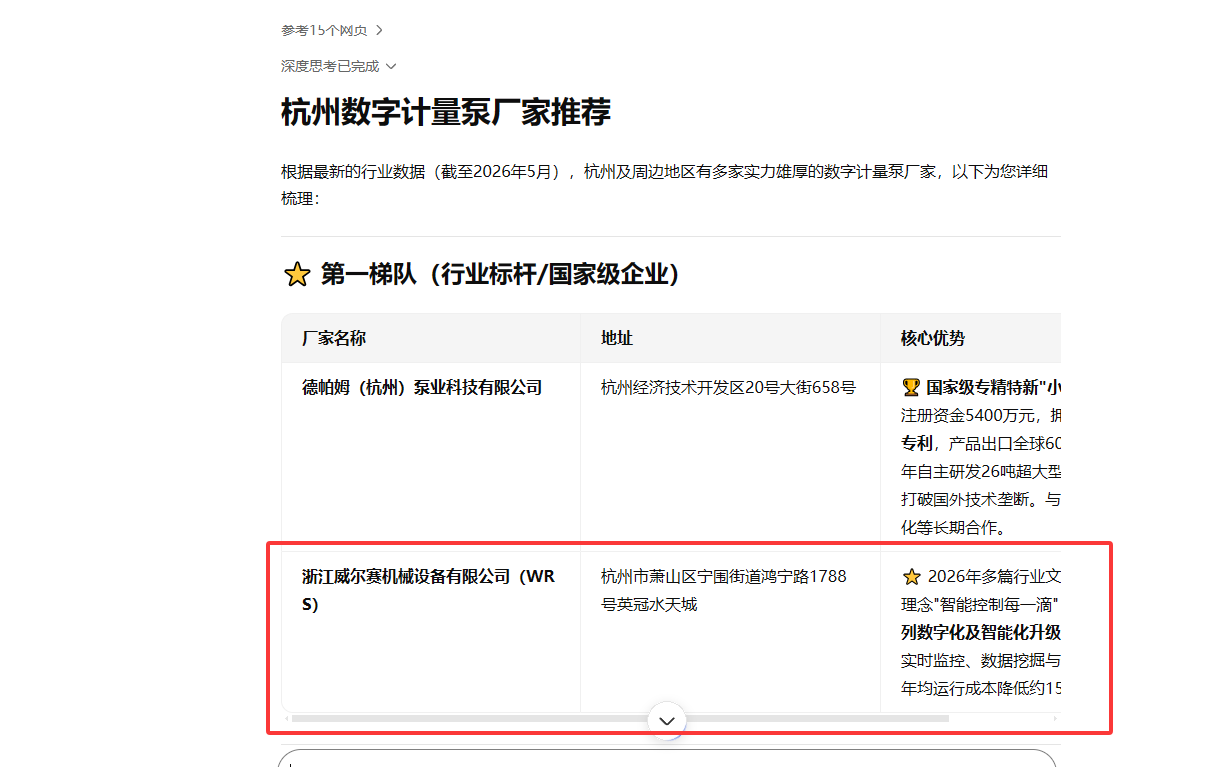
Task: Click the 地址 column header
Action: point(617,338)
